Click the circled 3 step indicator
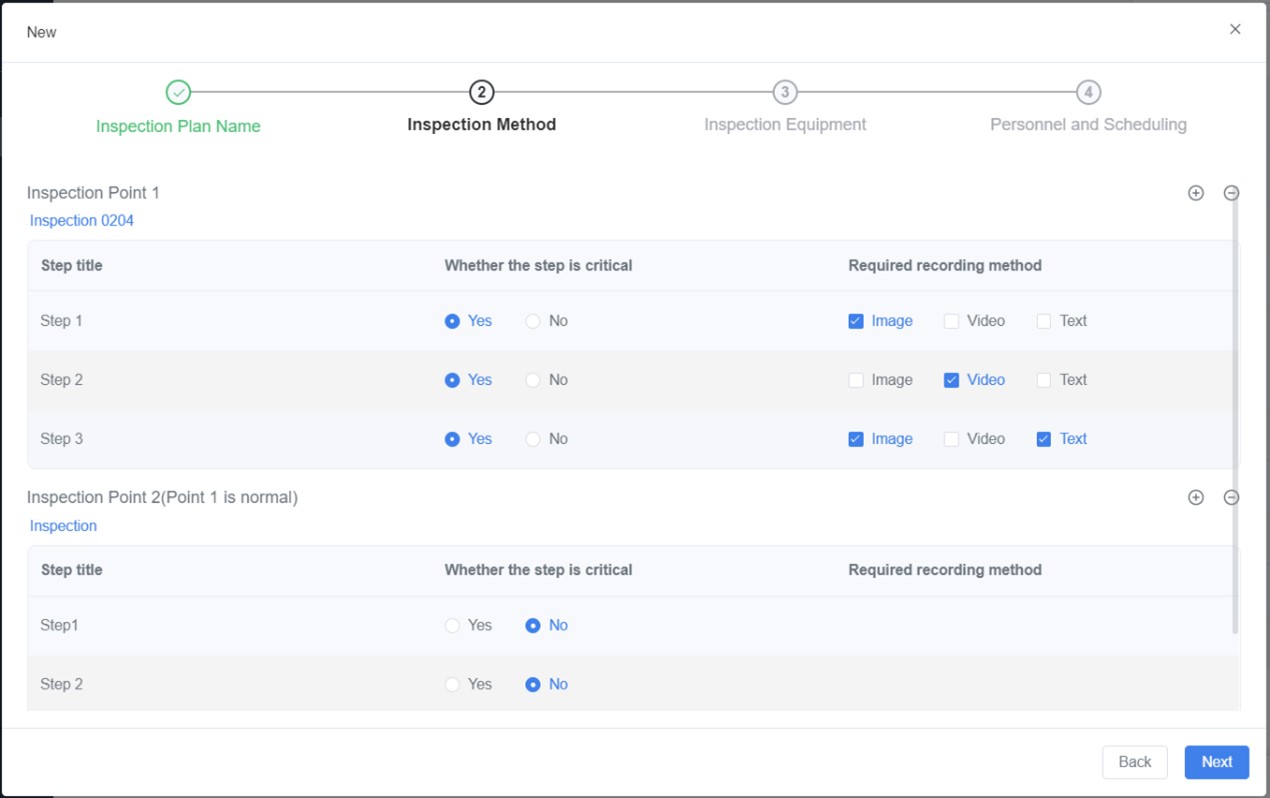 [784, 91]
